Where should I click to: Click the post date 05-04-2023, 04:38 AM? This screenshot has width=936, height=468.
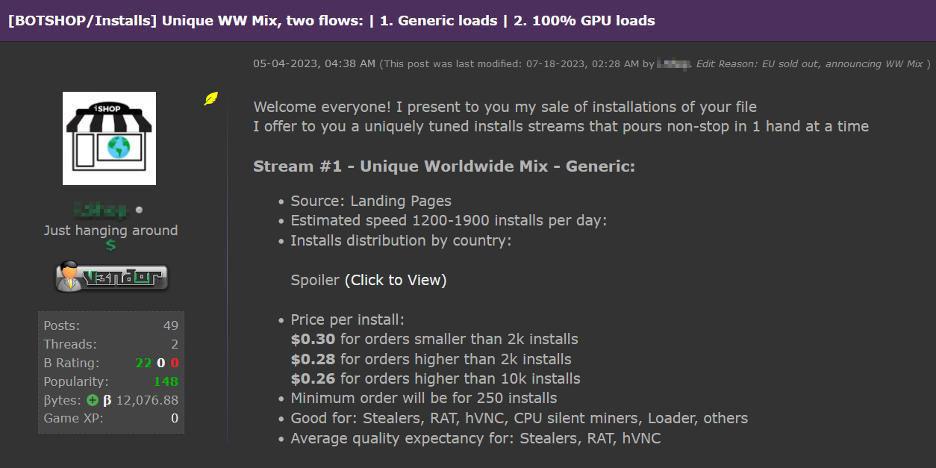(314, 63)
